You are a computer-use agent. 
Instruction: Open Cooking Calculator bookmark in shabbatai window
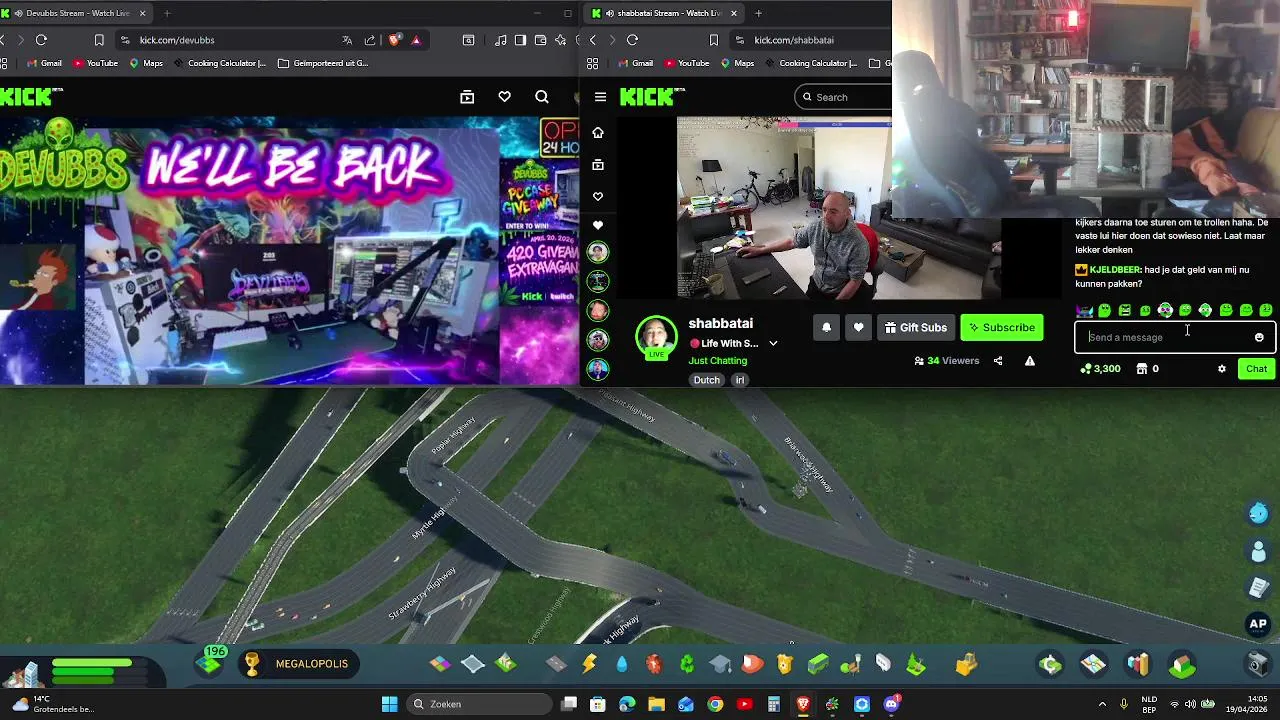coord(809,63)
